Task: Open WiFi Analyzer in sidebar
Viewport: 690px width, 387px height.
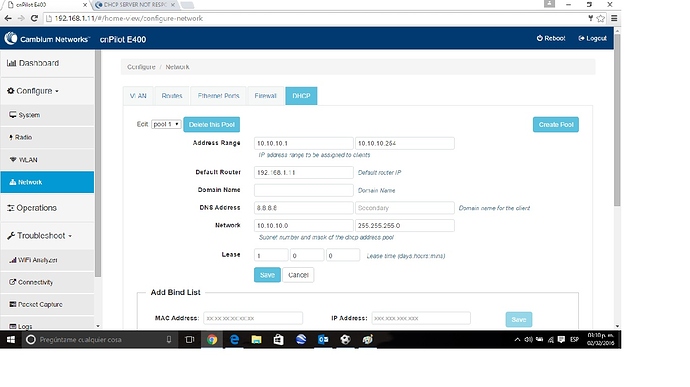Action: click(x=47, y=260)
